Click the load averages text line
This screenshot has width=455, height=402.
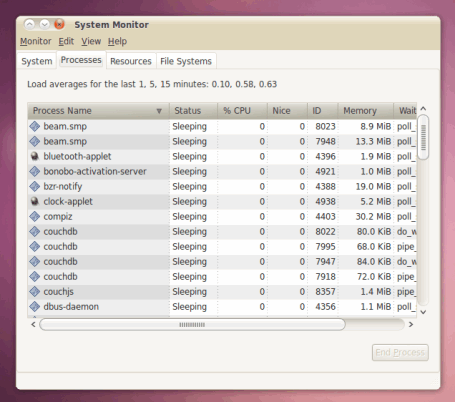[152, 84]
